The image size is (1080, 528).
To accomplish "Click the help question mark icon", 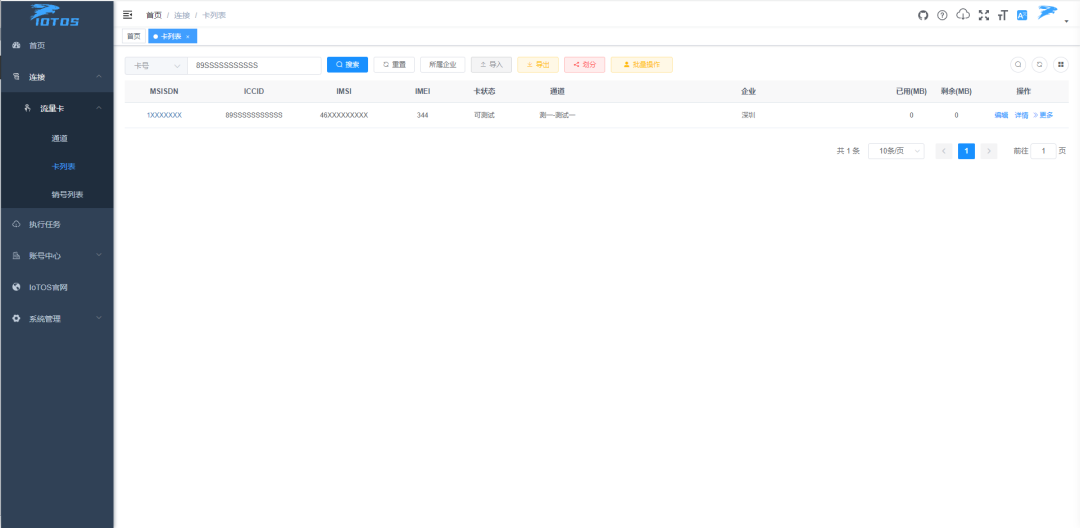I will coord(942,15).
